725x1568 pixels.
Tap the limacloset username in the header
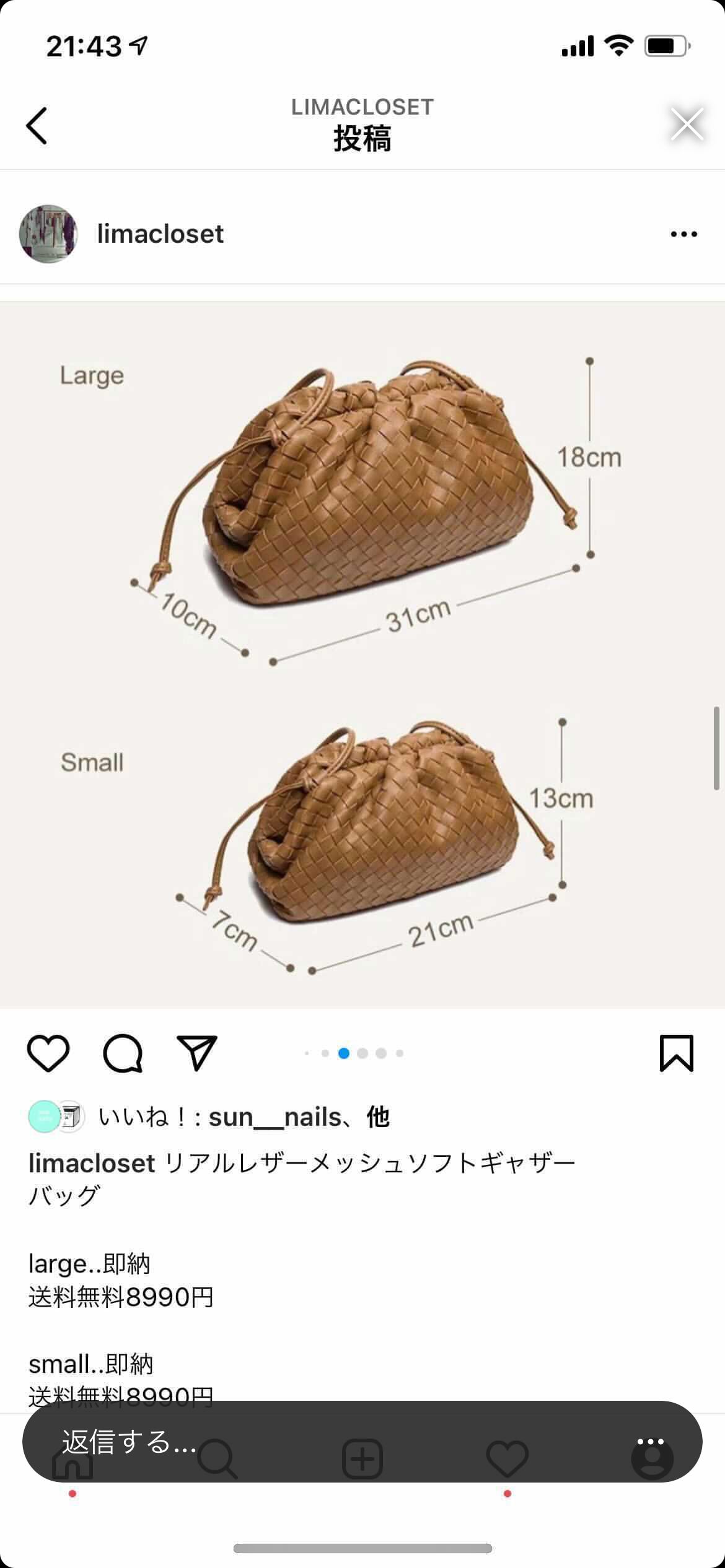[x=160, y=234]
